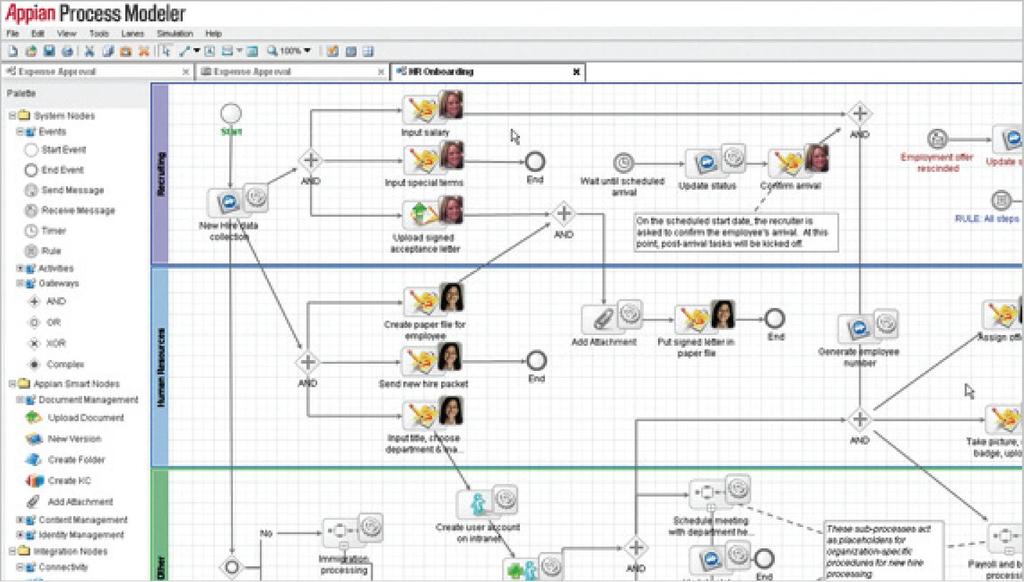This screenshot has width=1024, height=582.
Task: Select the XOR gateway in the Palette
Action: 47,343
